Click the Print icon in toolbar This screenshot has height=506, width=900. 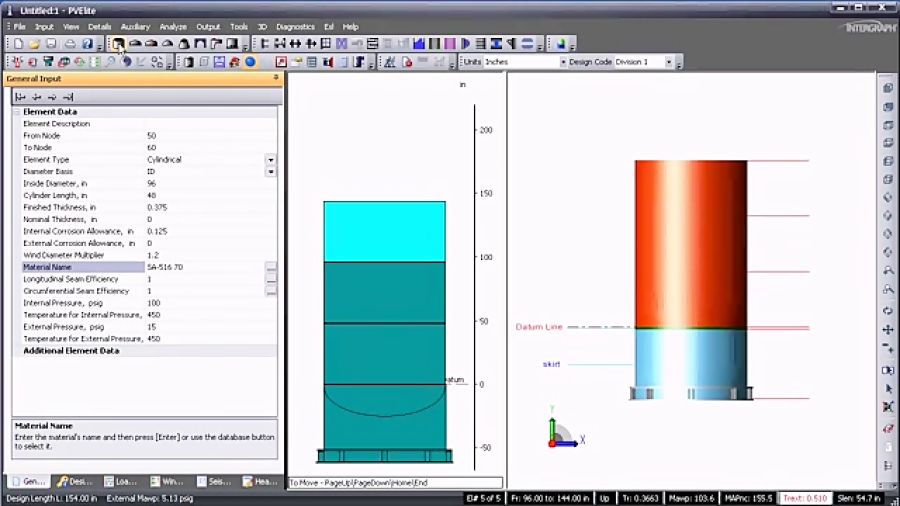(x=70, y=44)
